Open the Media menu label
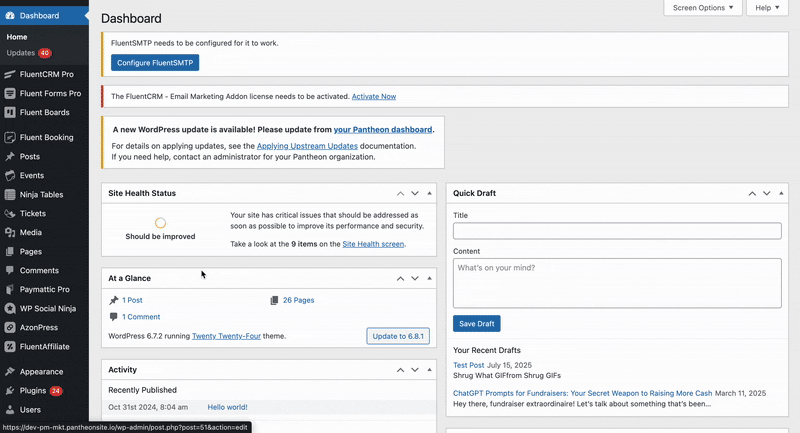Viewport: 800px width, 433px height. [31, 233]
